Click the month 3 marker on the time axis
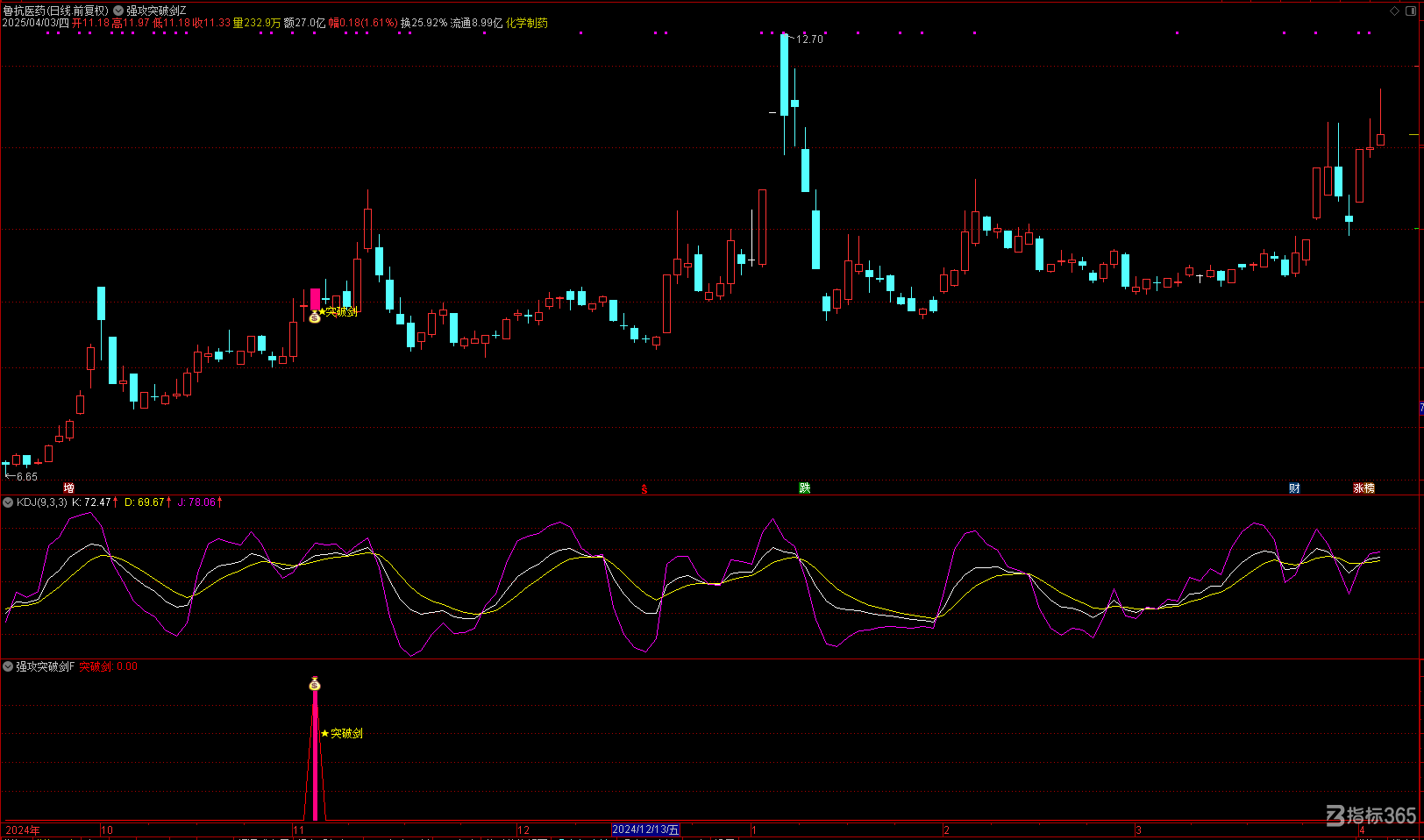Image resolution: width=1424 pixels, height=840 pixels. coord(1138,830)
